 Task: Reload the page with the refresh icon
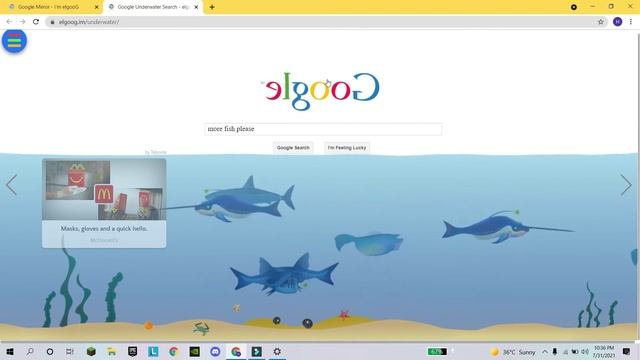(36, 22)
